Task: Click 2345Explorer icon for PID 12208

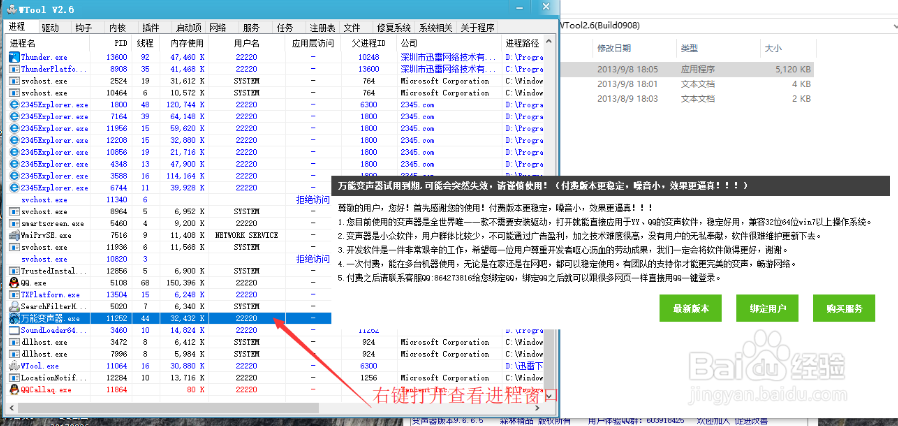Action: click(x=14, y=140)
